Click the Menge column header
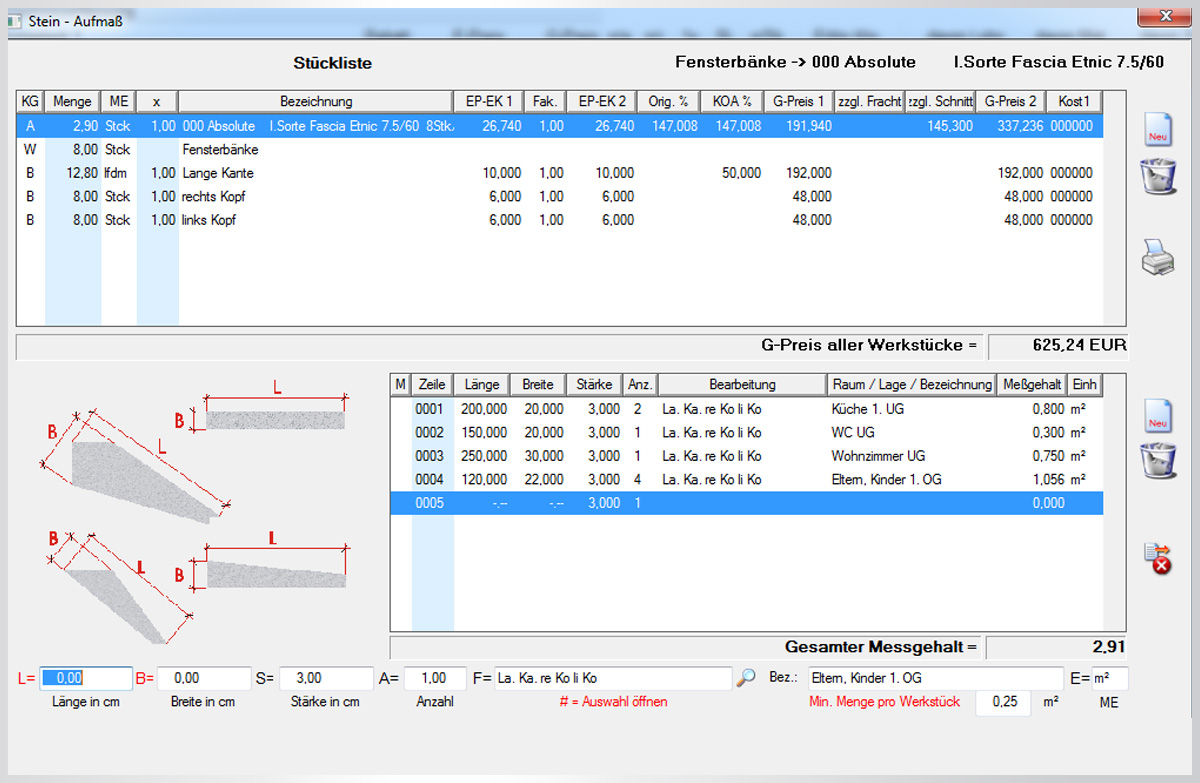Image resolution: width=1200 pixels, height=783 pixels. (x=73, y=101)
